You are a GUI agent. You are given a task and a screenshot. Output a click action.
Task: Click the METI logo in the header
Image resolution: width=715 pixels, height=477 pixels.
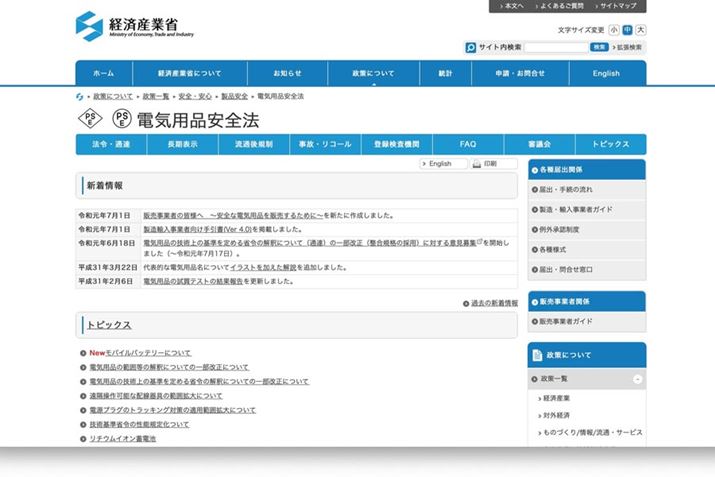tap(134, 25)
